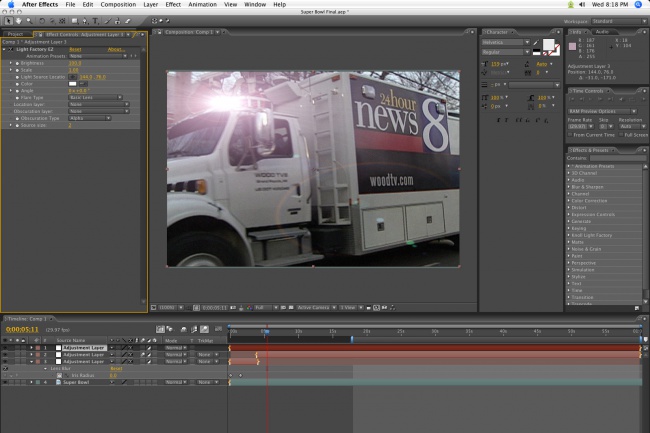Click the current time indicator in timeline
The image size is (650, 433).
click(267, 331)
